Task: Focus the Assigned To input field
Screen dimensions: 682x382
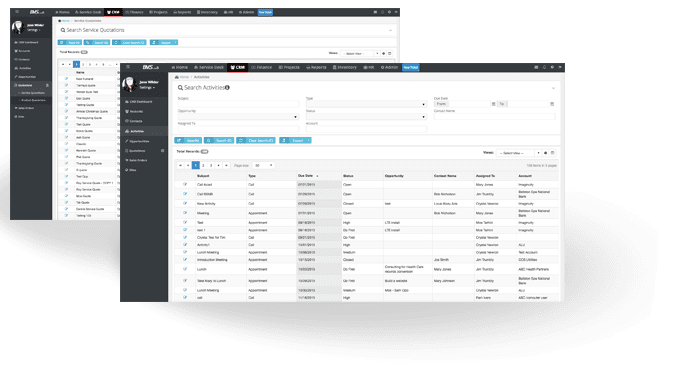Action: (238, 129)
